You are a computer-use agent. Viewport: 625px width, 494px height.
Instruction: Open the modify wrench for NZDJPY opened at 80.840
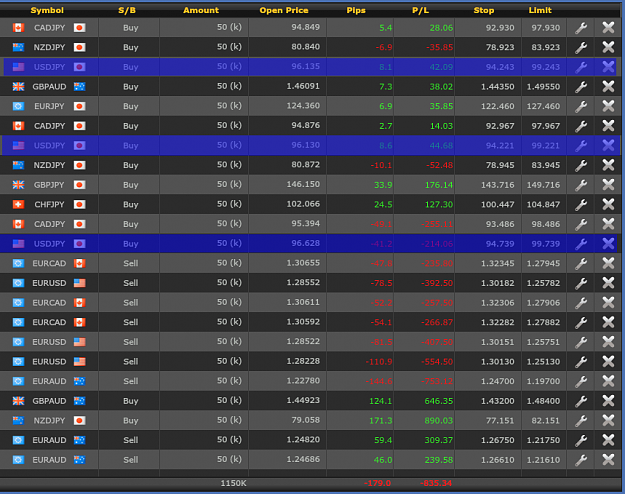click(x=581, y=47)
